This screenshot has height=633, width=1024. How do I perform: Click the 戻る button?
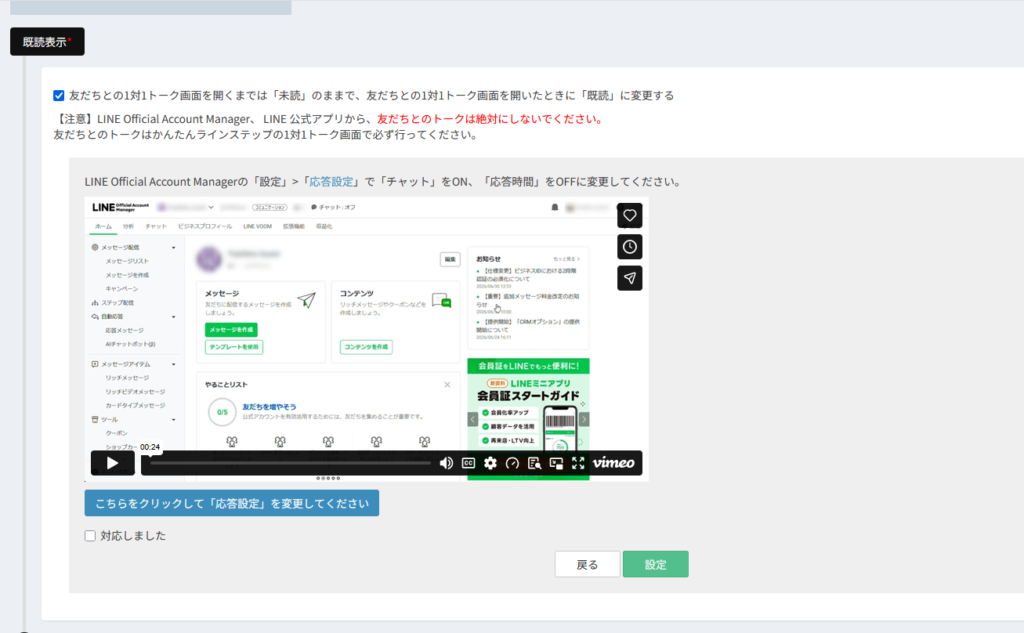(x=587, y=564)
